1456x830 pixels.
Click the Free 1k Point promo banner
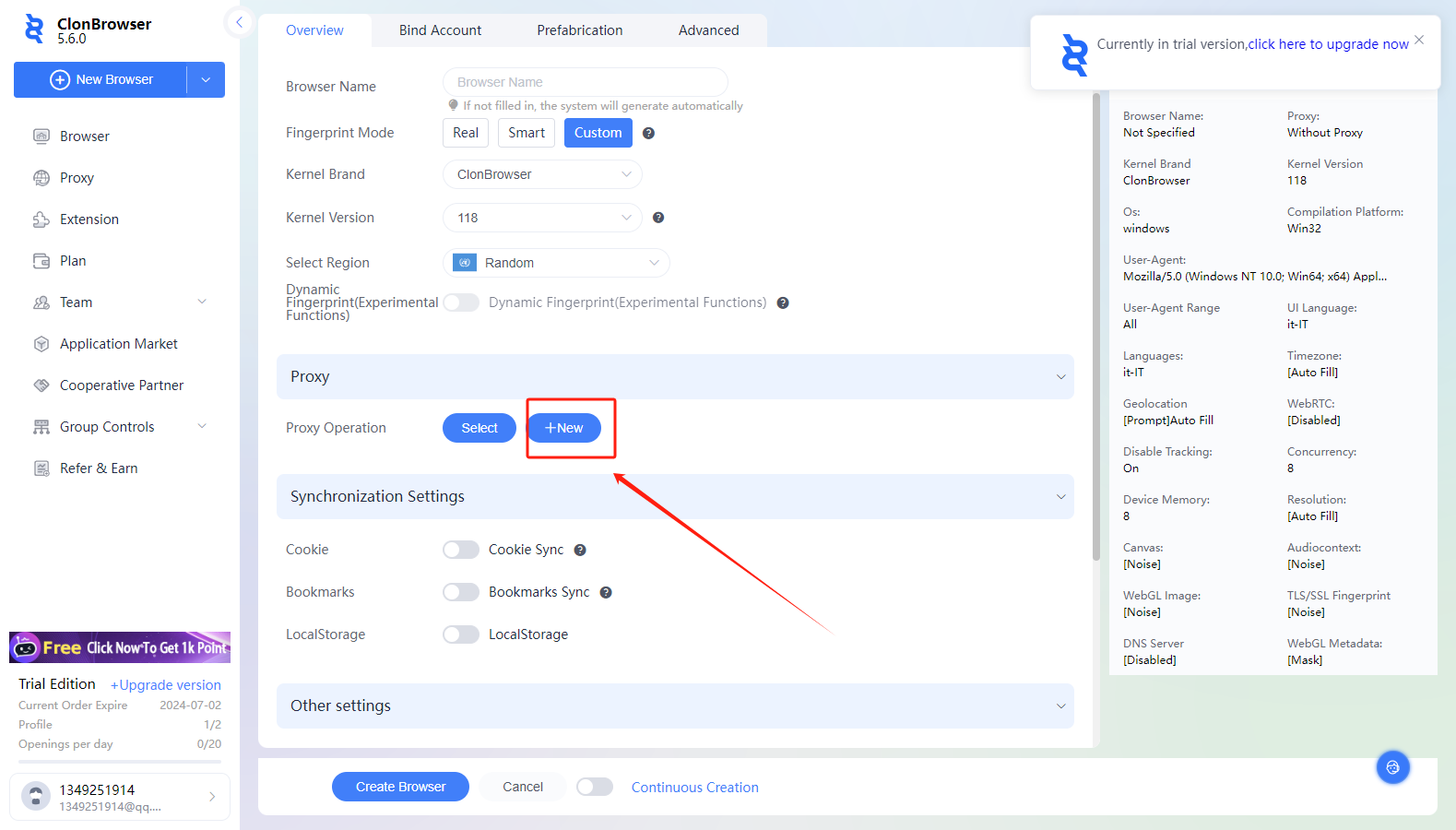point(120,647)
